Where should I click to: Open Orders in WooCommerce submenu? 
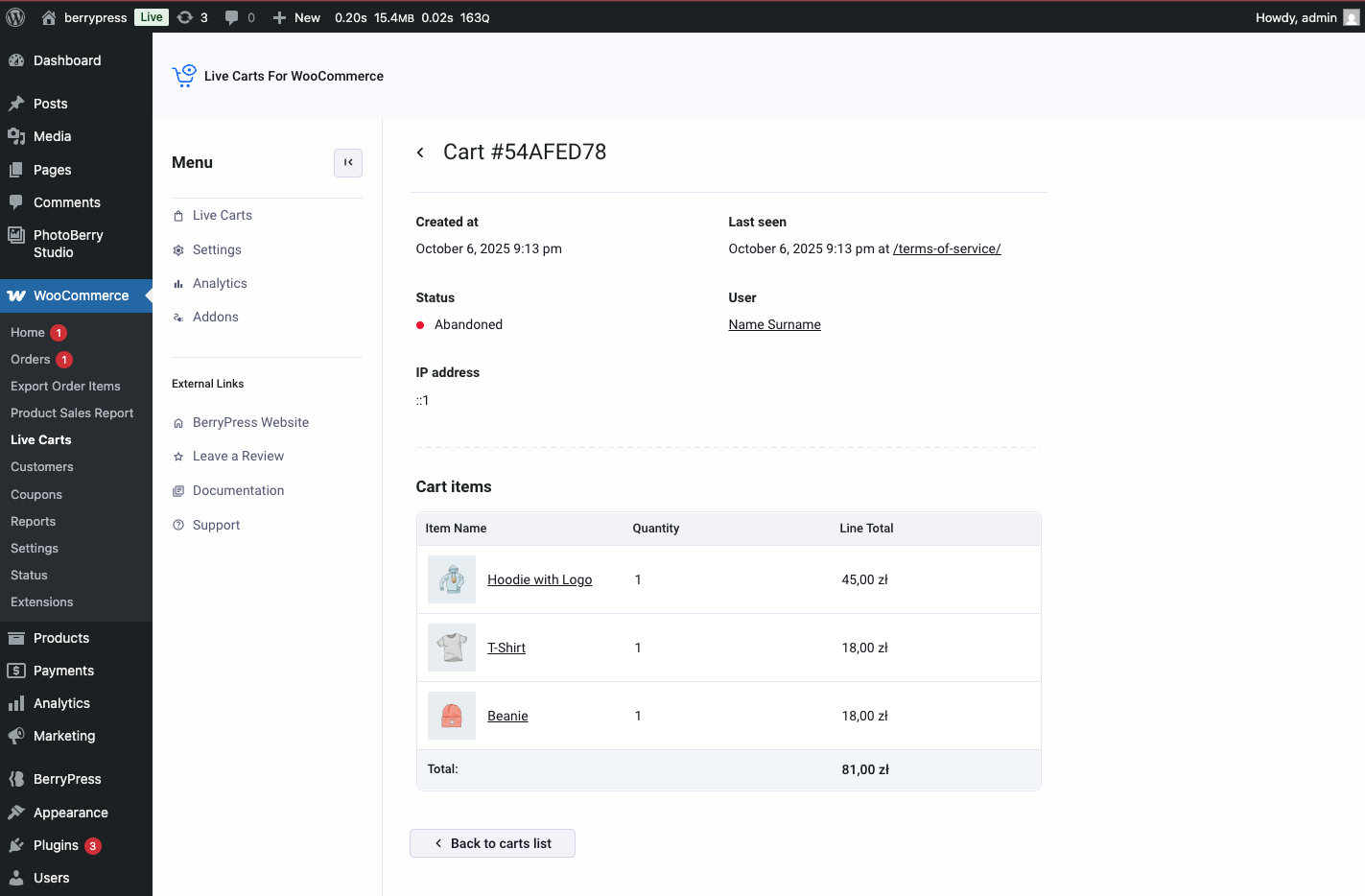click(31, 360)
